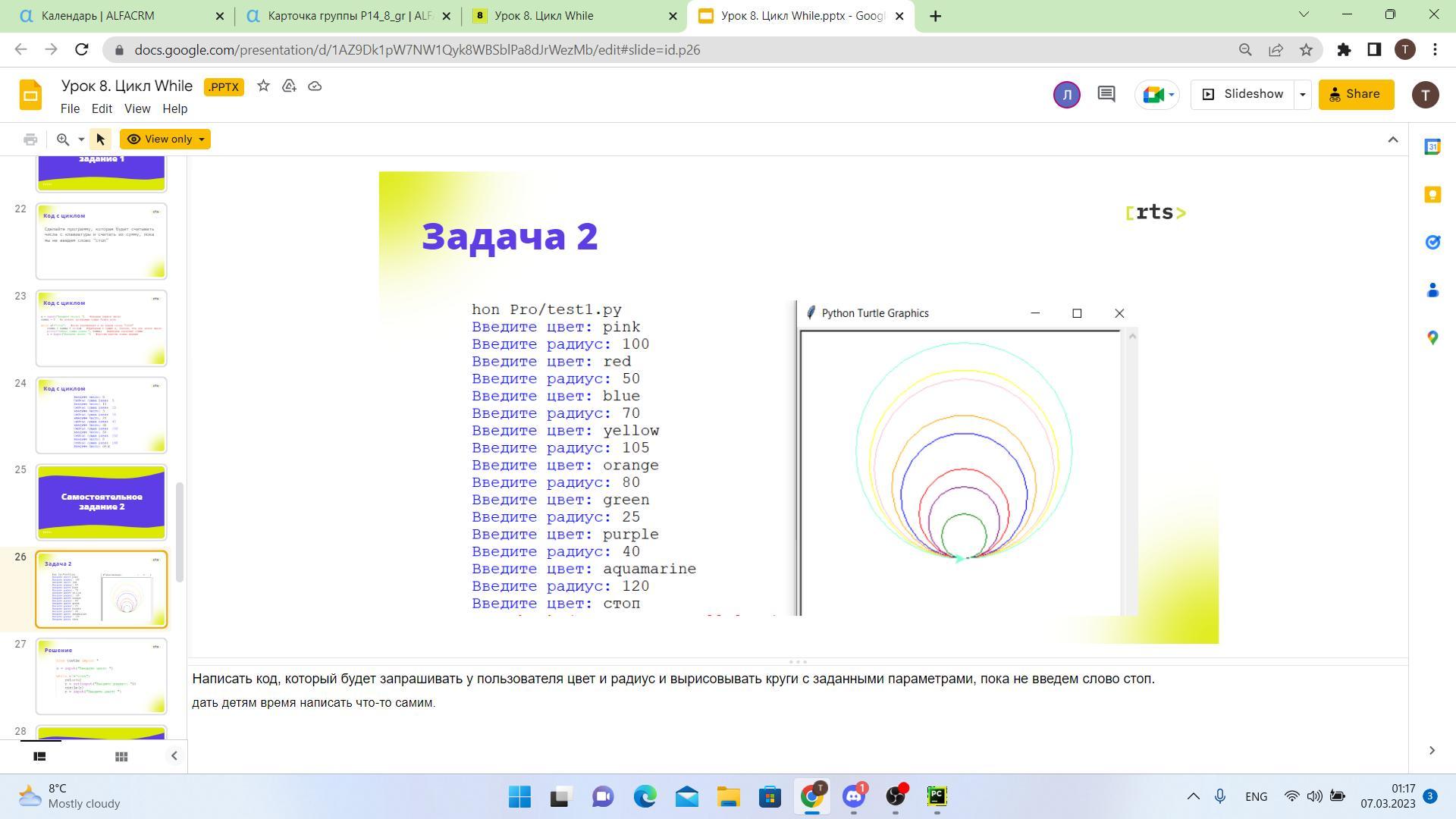Select slide 23 thumbnail
1456x819 pixels.
coord(101,328)
